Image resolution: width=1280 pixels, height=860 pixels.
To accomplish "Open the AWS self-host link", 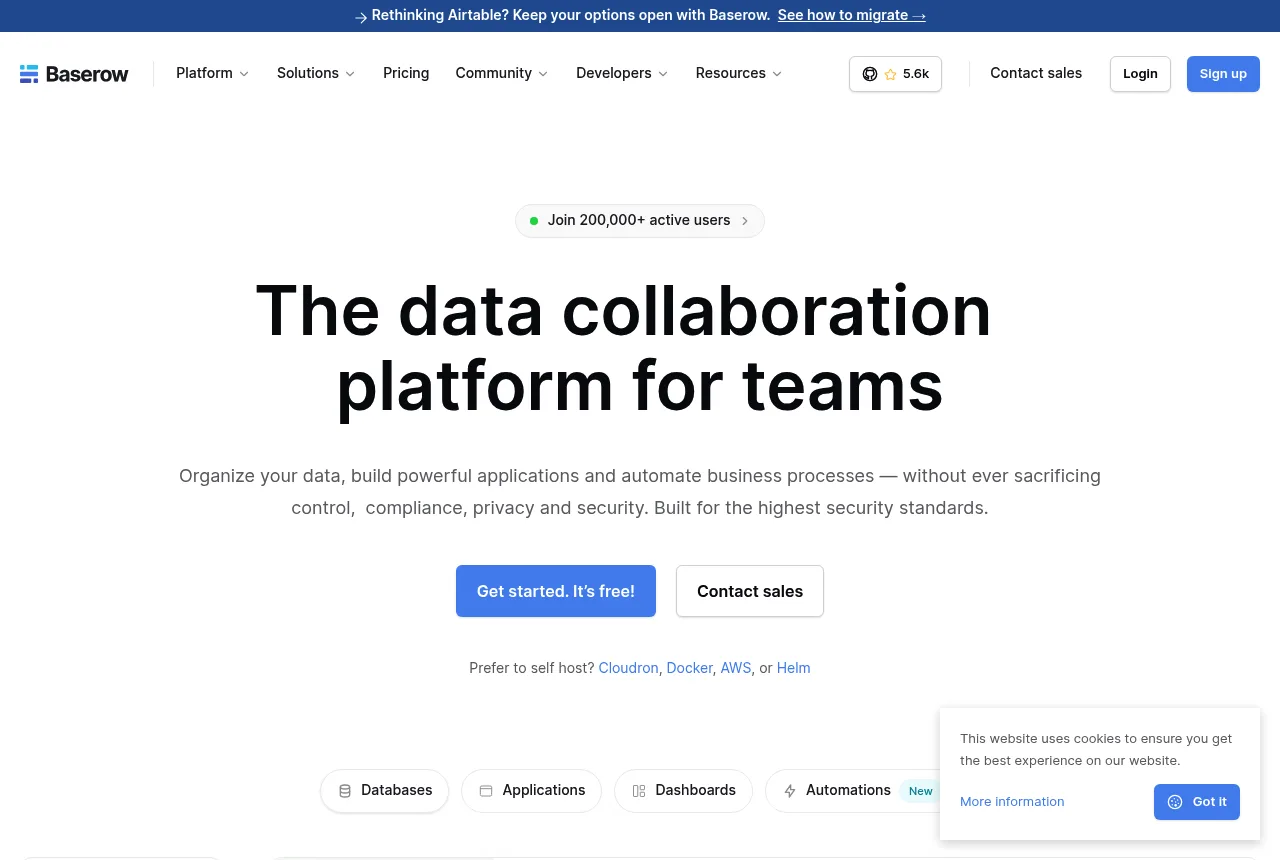I will (736, 668).
